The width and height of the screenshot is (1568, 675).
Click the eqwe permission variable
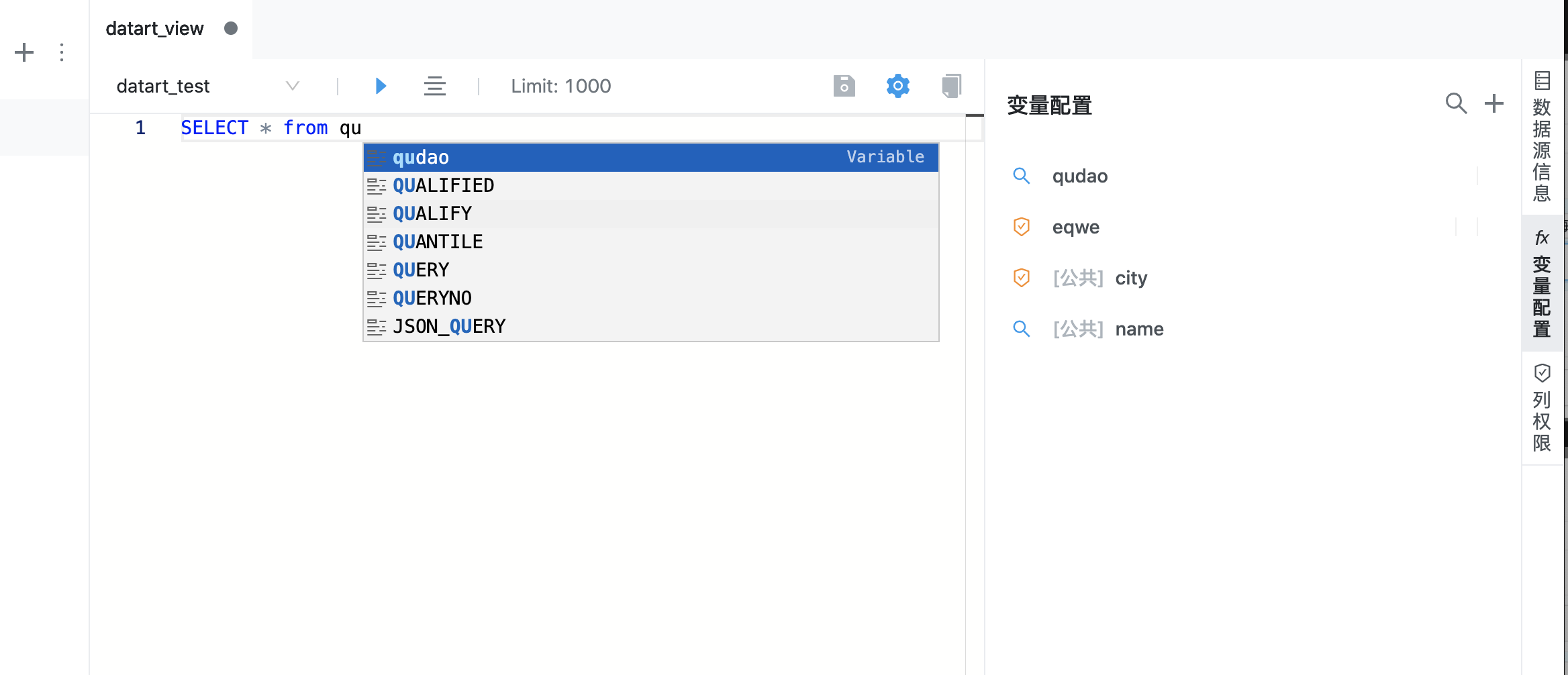(x=1075, y=227)
